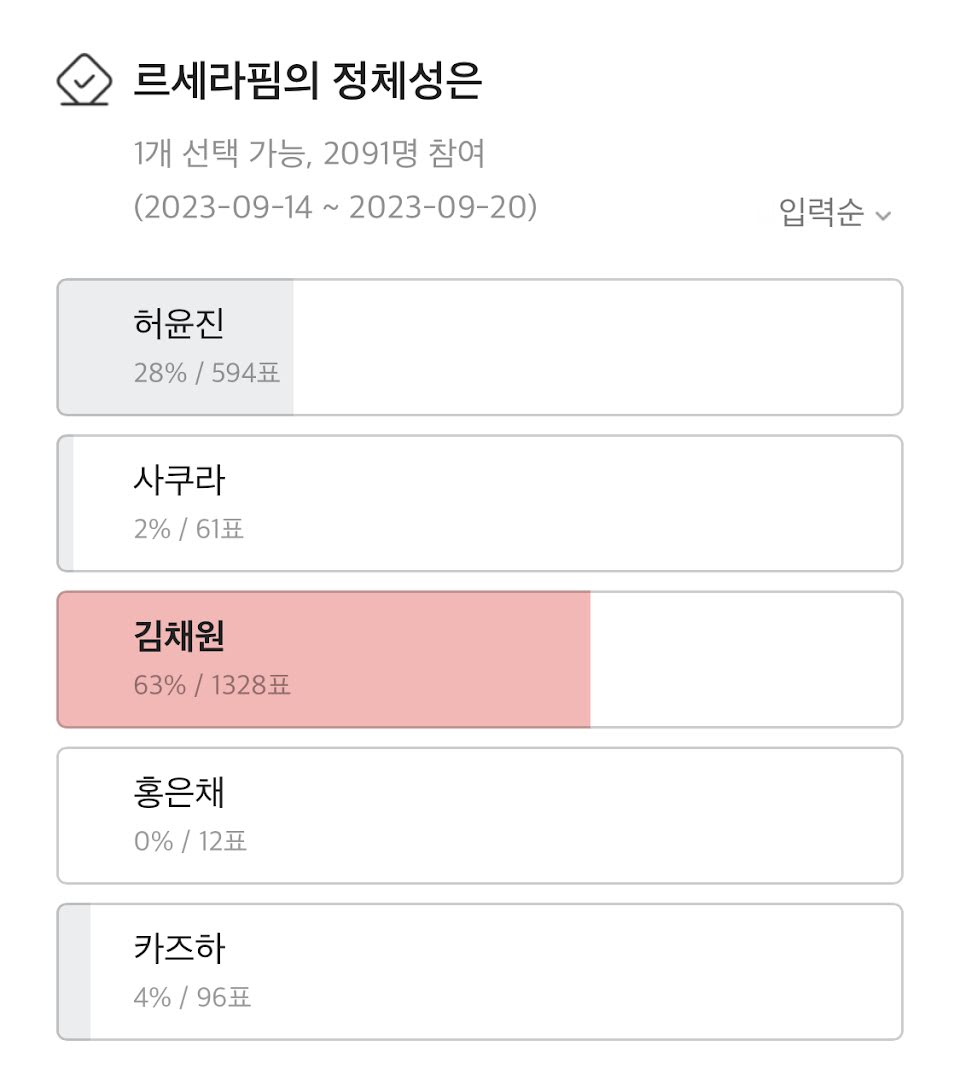The image size is (960, 1075).
Task: Click the 2% / 61표 result text
Action: pyautogui.click(x=189, y=529)
